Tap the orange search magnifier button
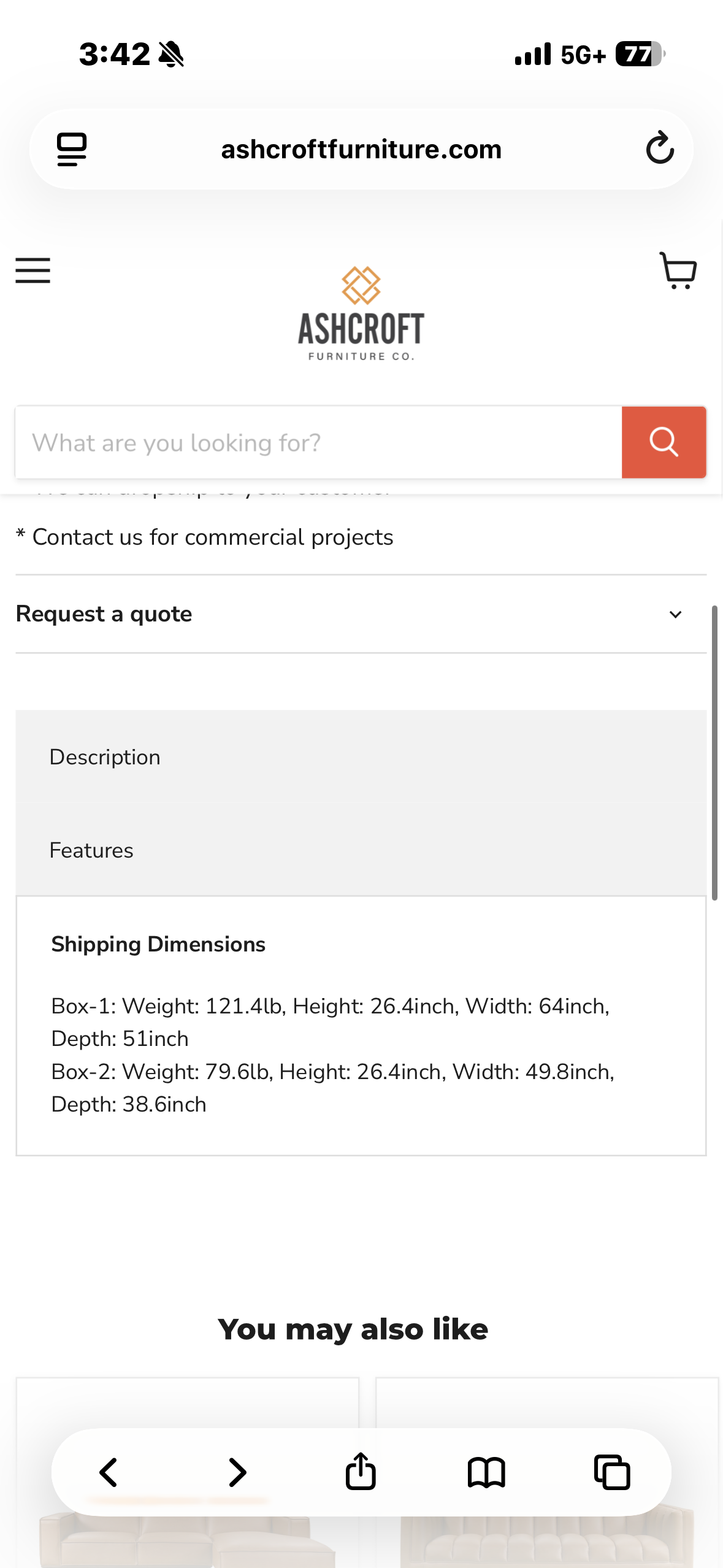Screen dimensions: 723x1568 [x=664, y=442]
